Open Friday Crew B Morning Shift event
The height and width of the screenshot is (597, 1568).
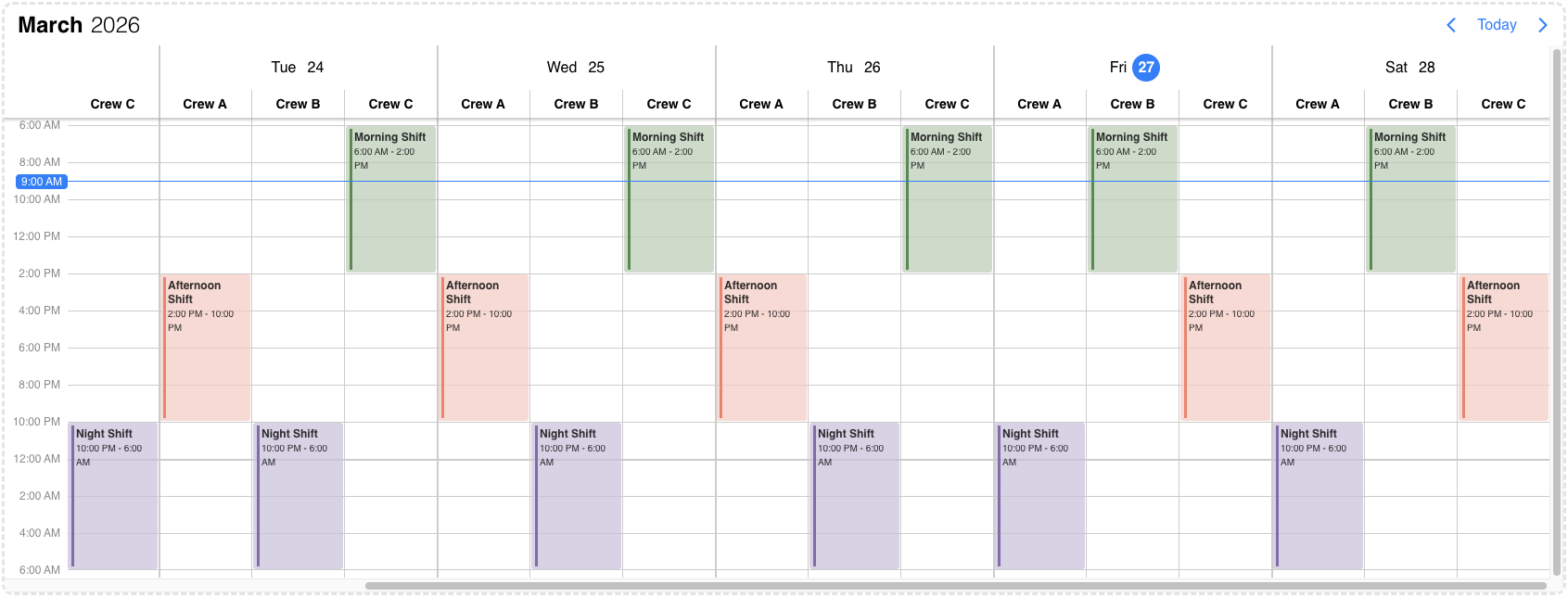point(1133,198)
